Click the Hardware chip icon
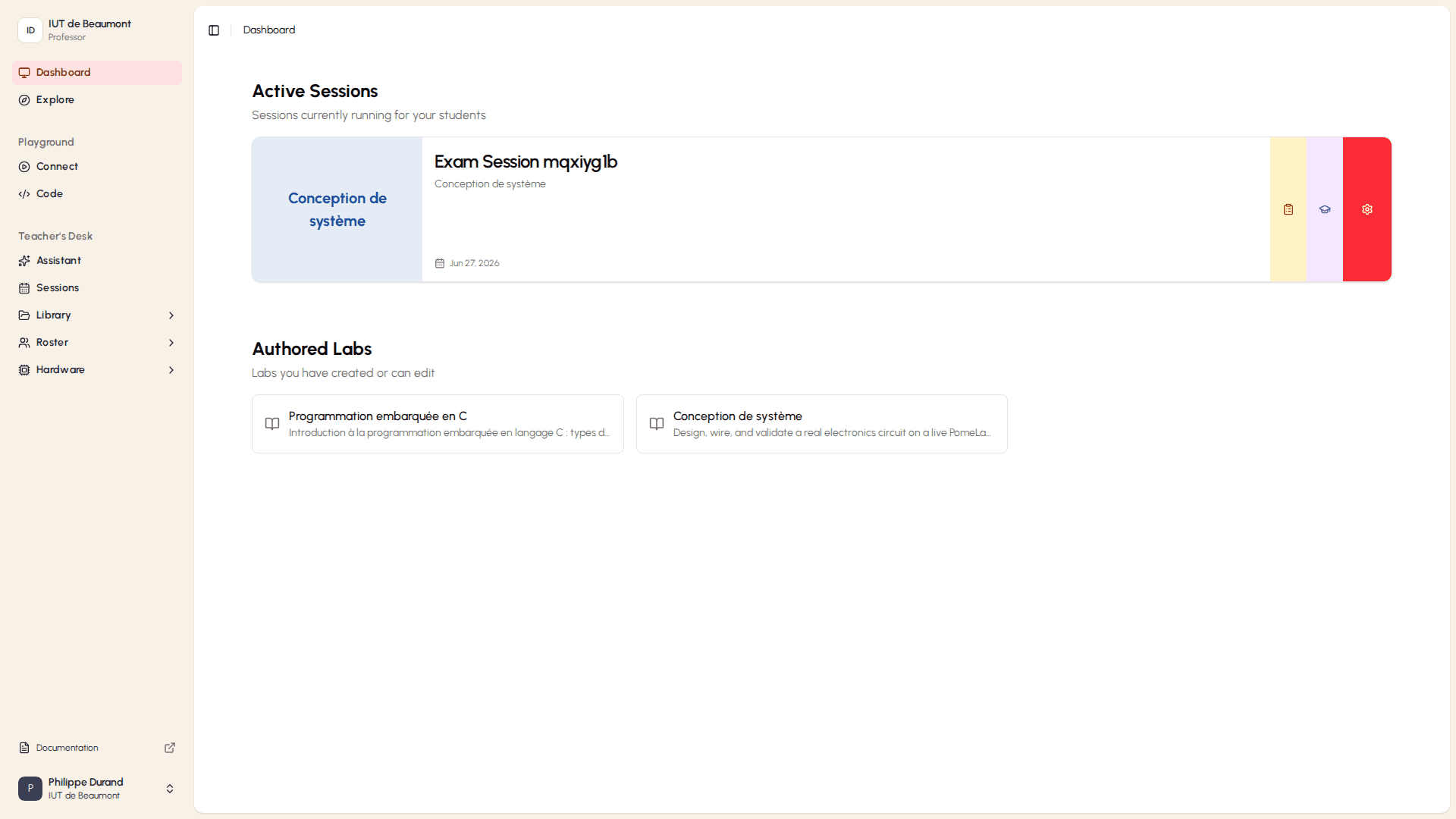Viewport: 1456px width, 819px height. pyautogui.click(x=24, y=370)
